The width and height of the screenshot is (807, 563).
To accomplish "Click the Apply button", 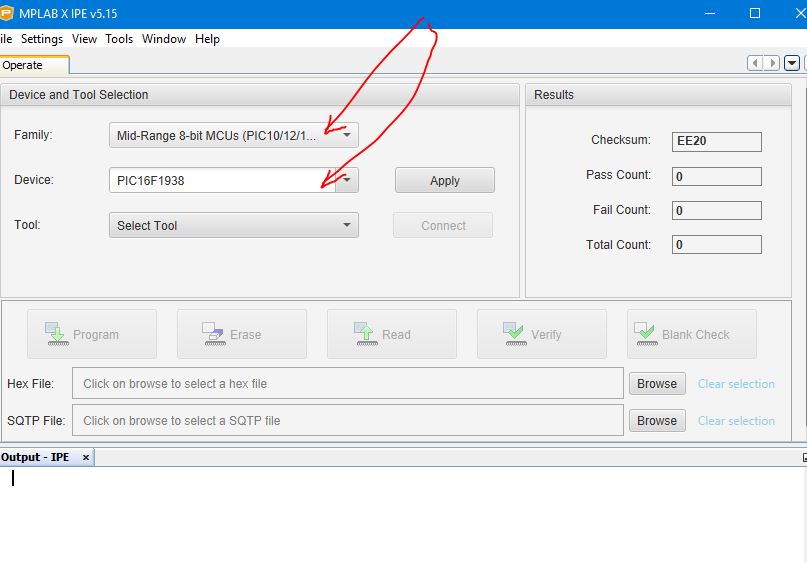I will 445,181.
